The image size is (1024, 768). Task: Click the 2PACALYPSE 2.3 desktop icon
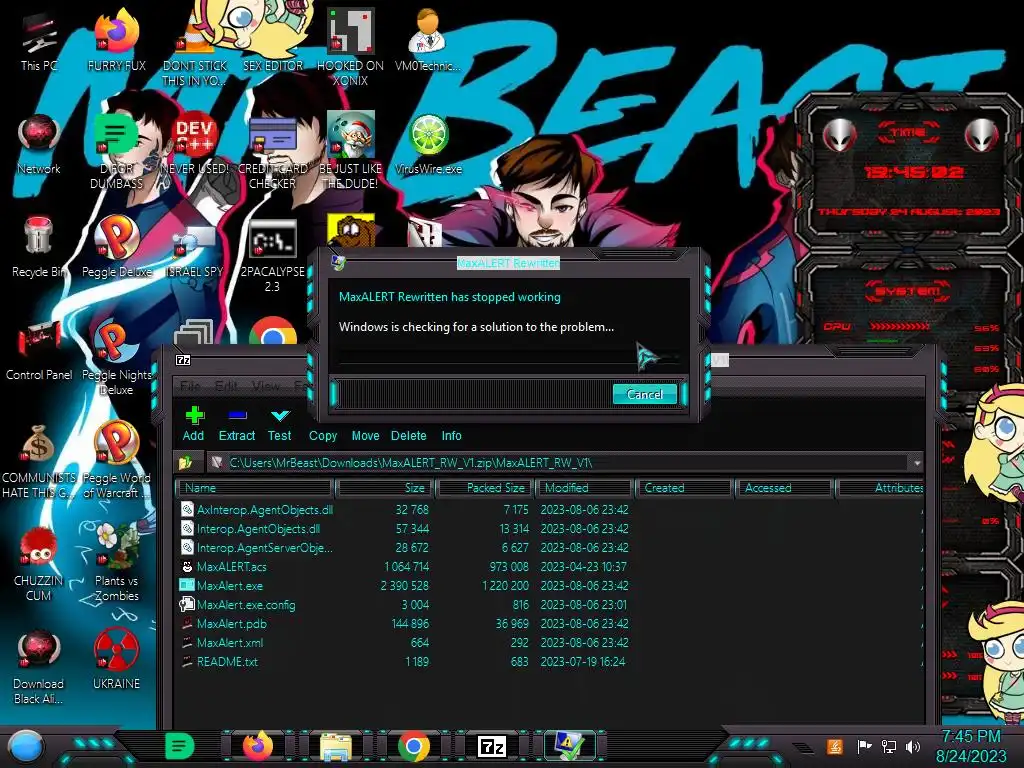click(x=272, y=256)
